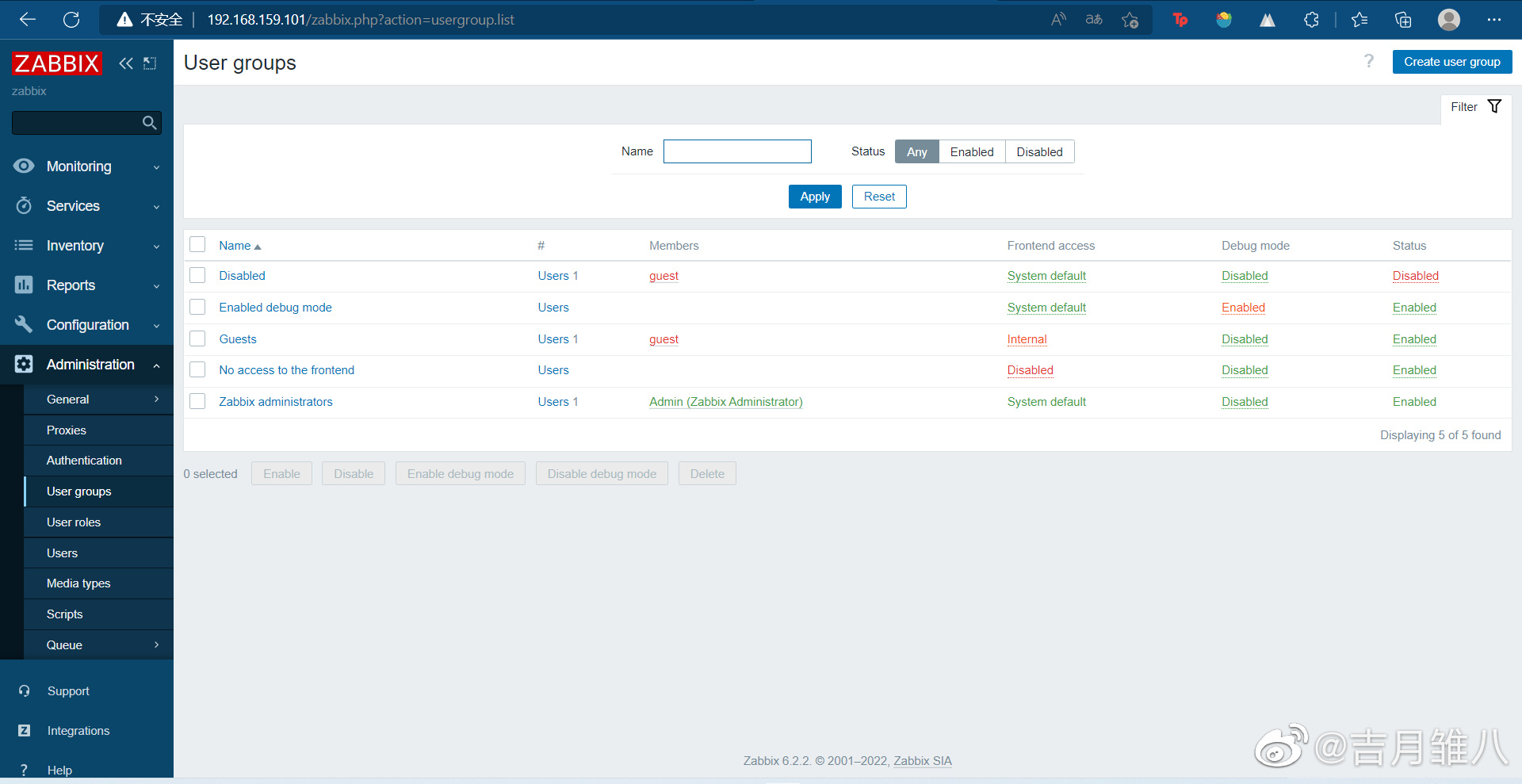Image resolution: width=1522 pixels, height=784 pixels.
Task: Open Media types menu item
Action: click(x=78, y=583)
